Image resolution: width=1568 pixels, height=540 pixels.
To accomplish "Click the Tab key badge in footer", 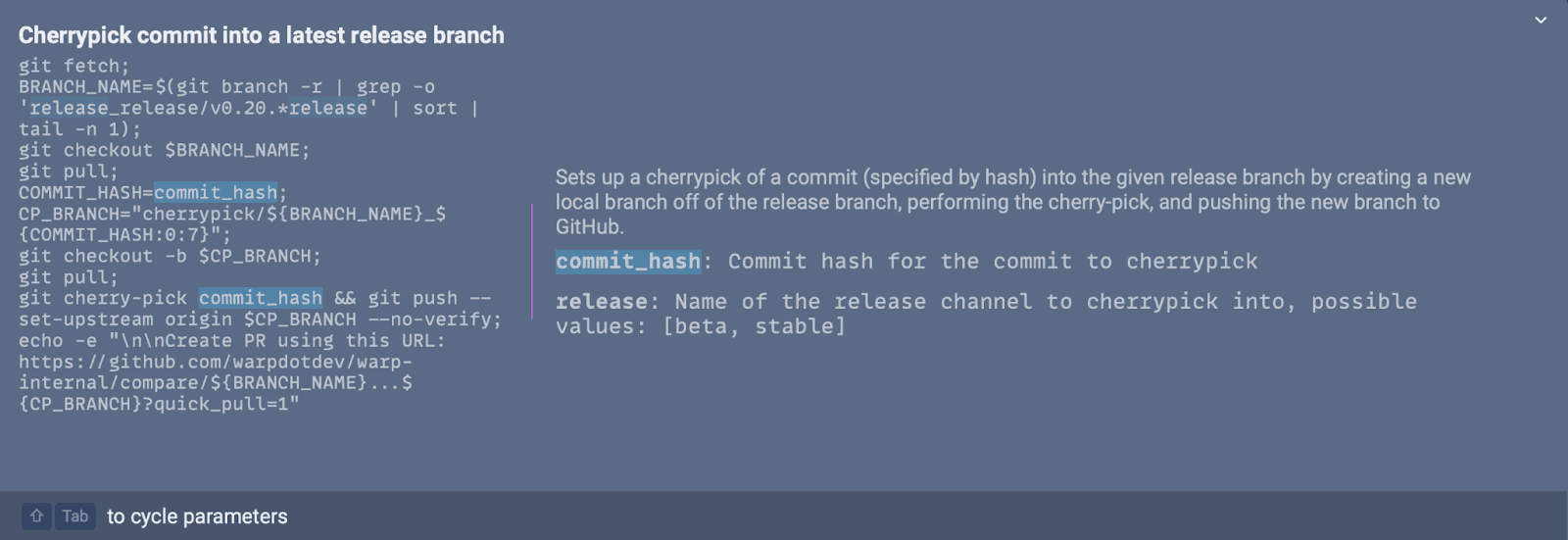I will pos(75,516).
